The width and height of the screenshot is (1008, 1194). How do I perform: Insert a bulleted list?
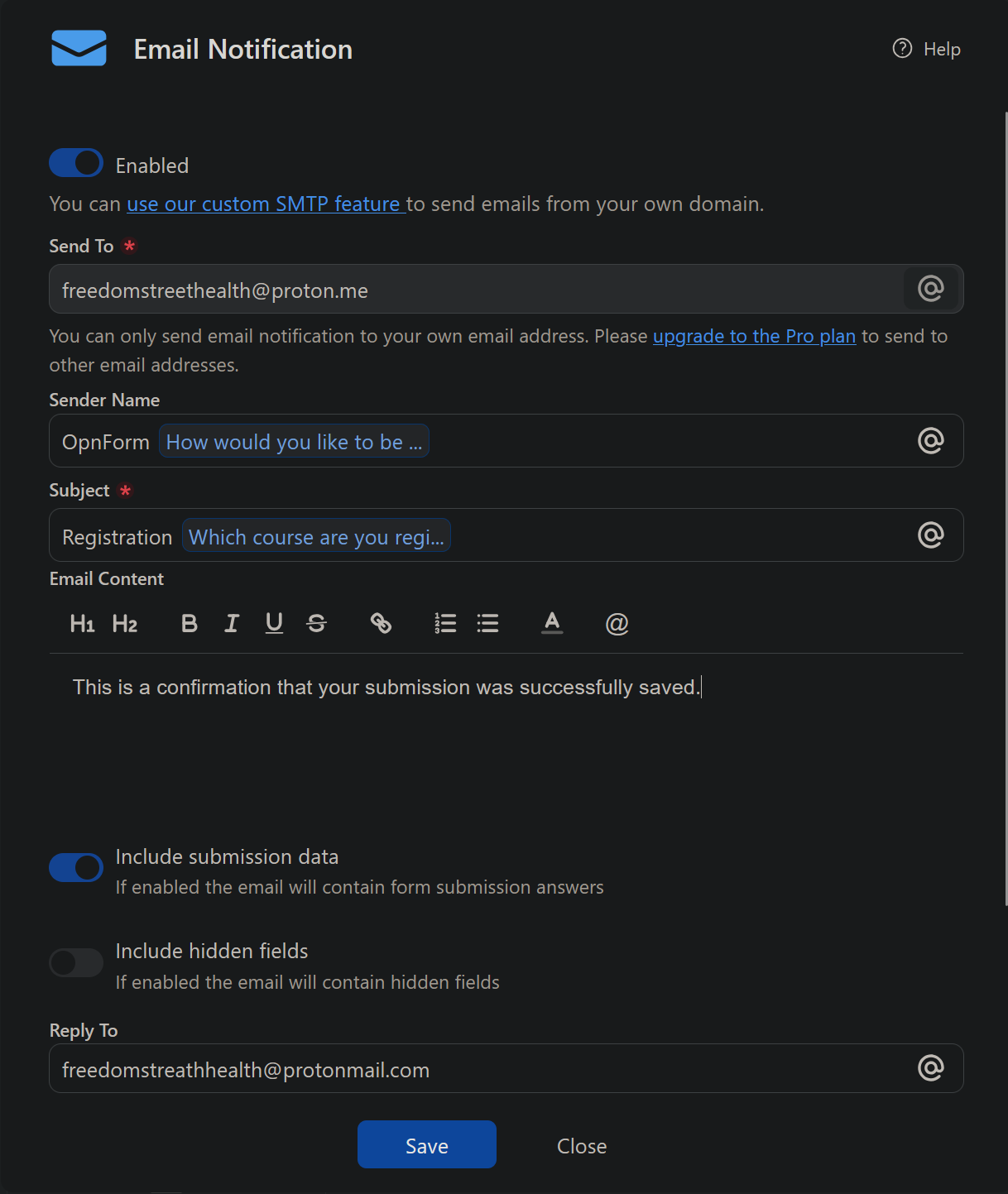coord(487,623)
